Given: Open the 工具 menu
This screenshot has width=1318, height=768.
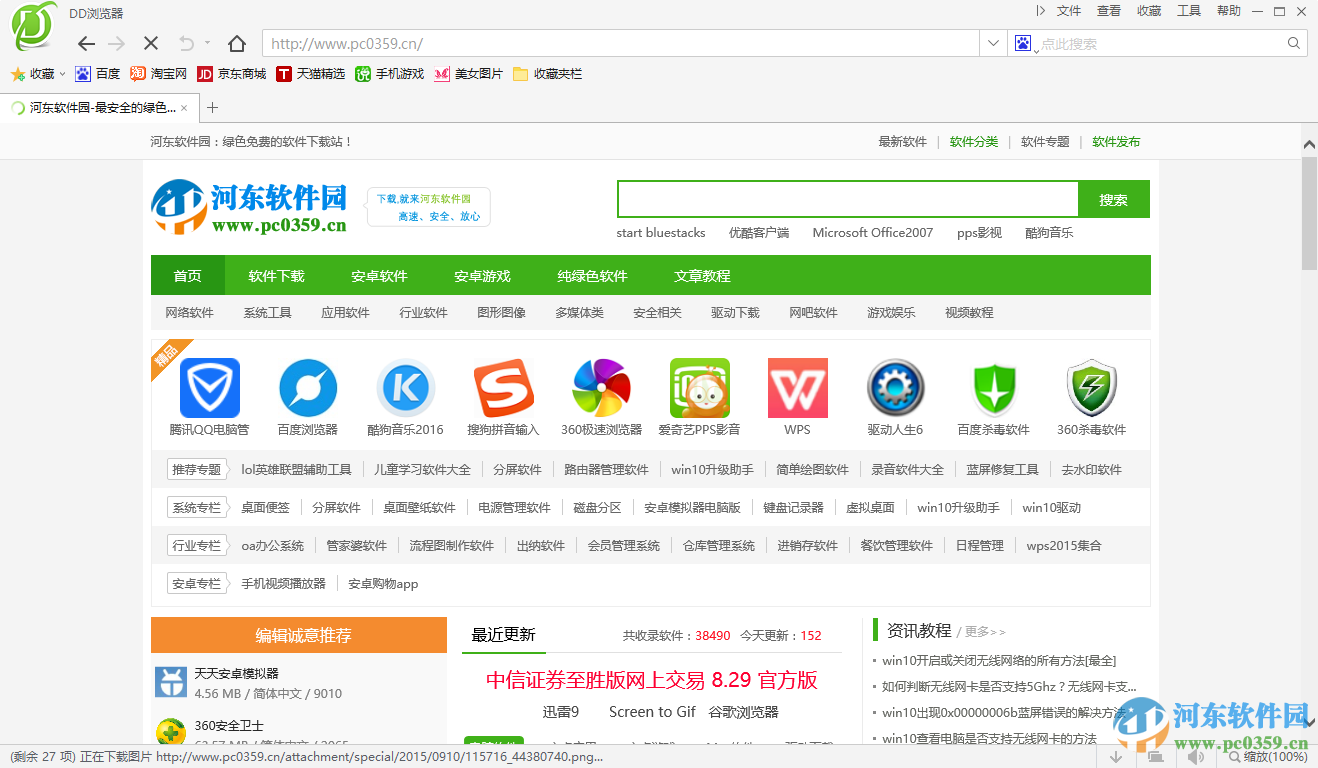Looking at the screenshot, I should click(1189, 11).
